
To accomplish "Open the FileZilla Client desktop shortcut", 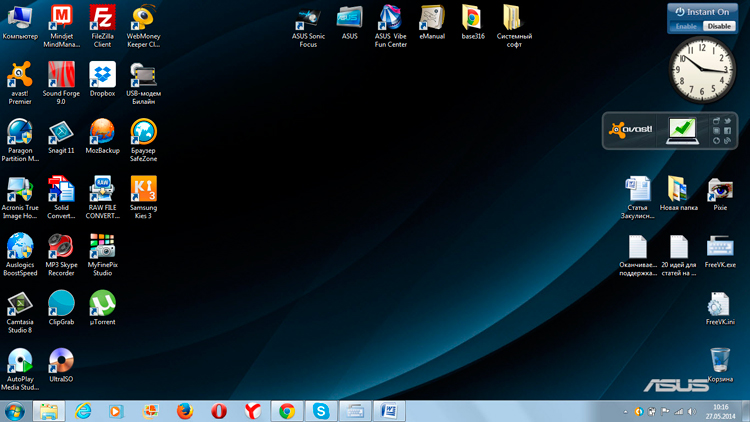I will [102, 18].
